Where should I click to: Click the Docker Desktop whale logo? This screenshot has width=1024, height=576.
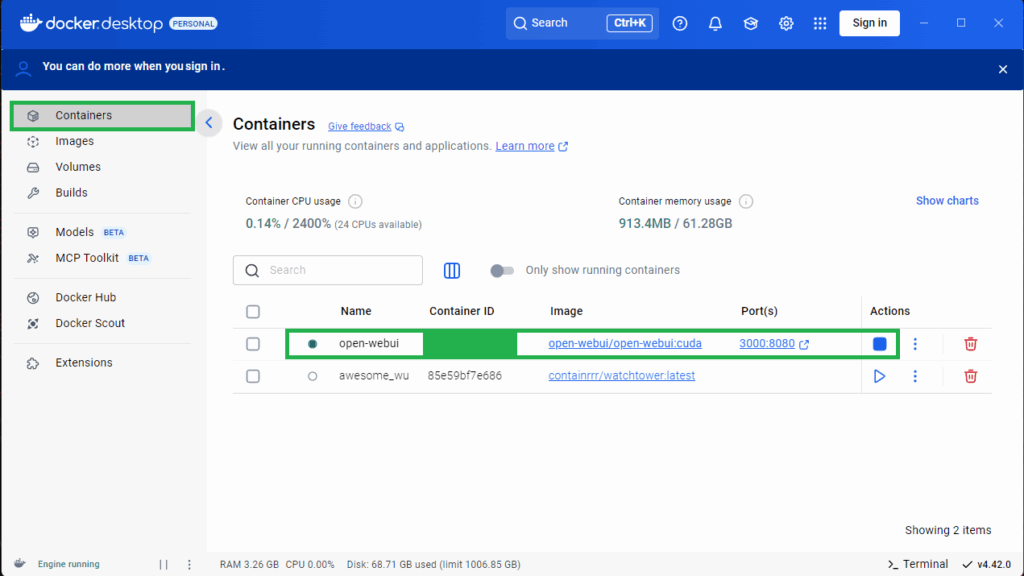[x=30, y=23]
